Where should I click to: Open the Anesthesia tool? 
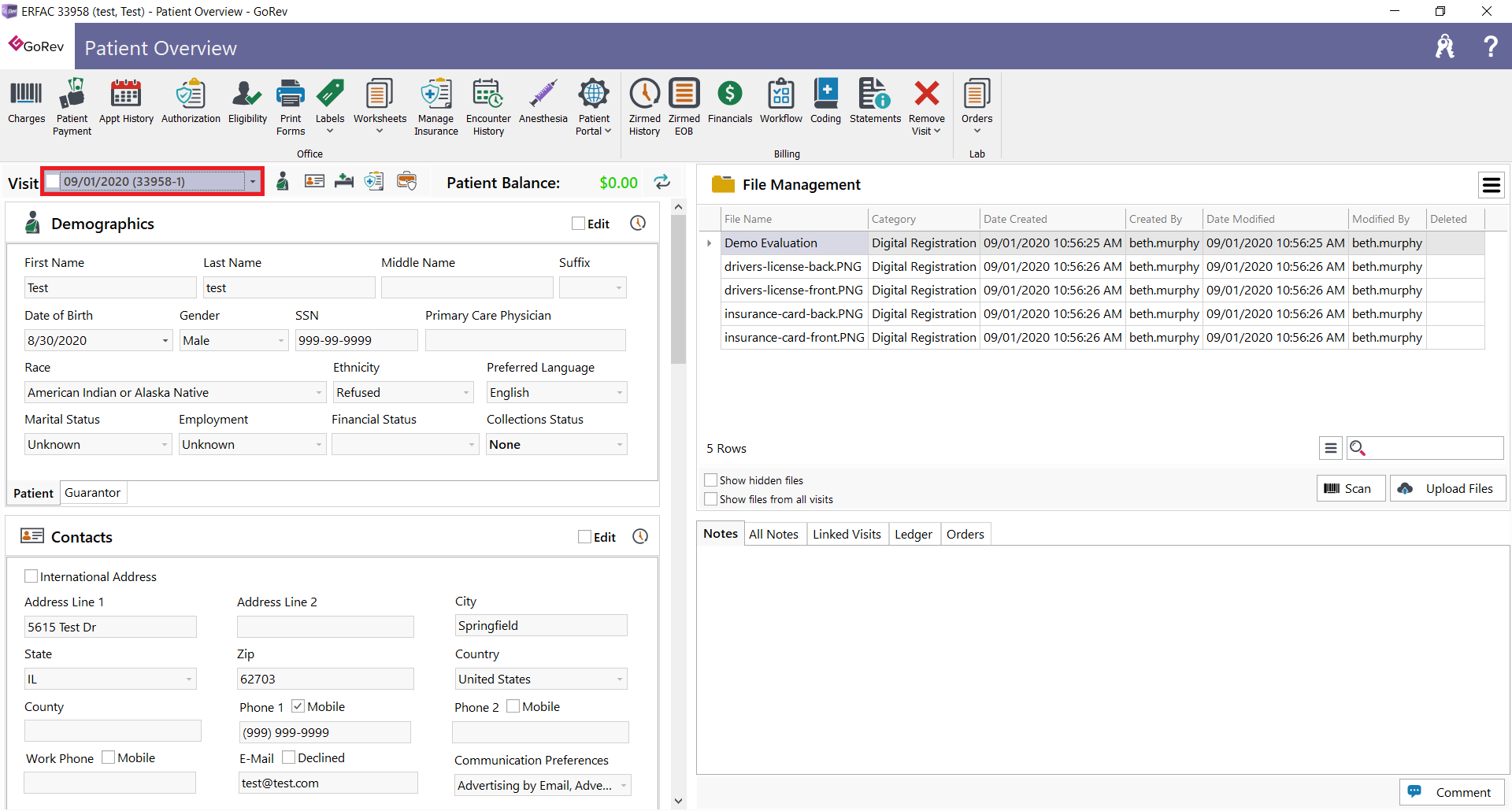543,102
